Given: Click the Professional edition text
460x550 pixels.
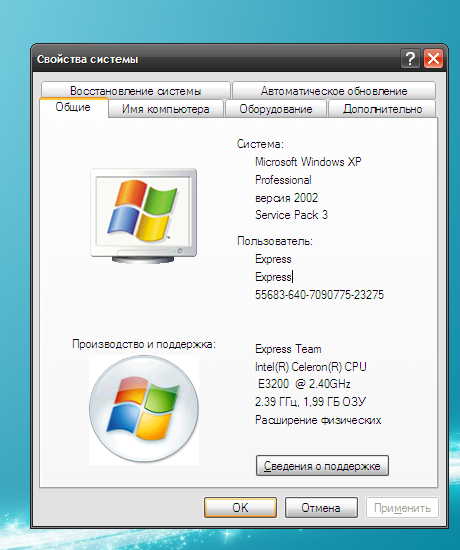Looking at the screenshot, I should [283, 180].
